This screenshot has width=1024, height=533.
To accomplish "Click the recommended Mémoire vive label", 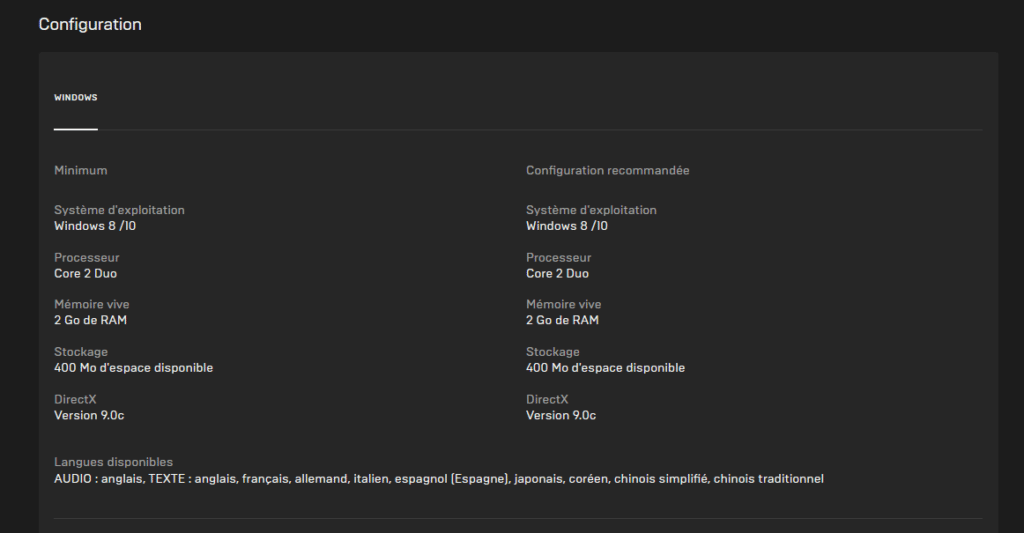I will (x=564, y=304).
